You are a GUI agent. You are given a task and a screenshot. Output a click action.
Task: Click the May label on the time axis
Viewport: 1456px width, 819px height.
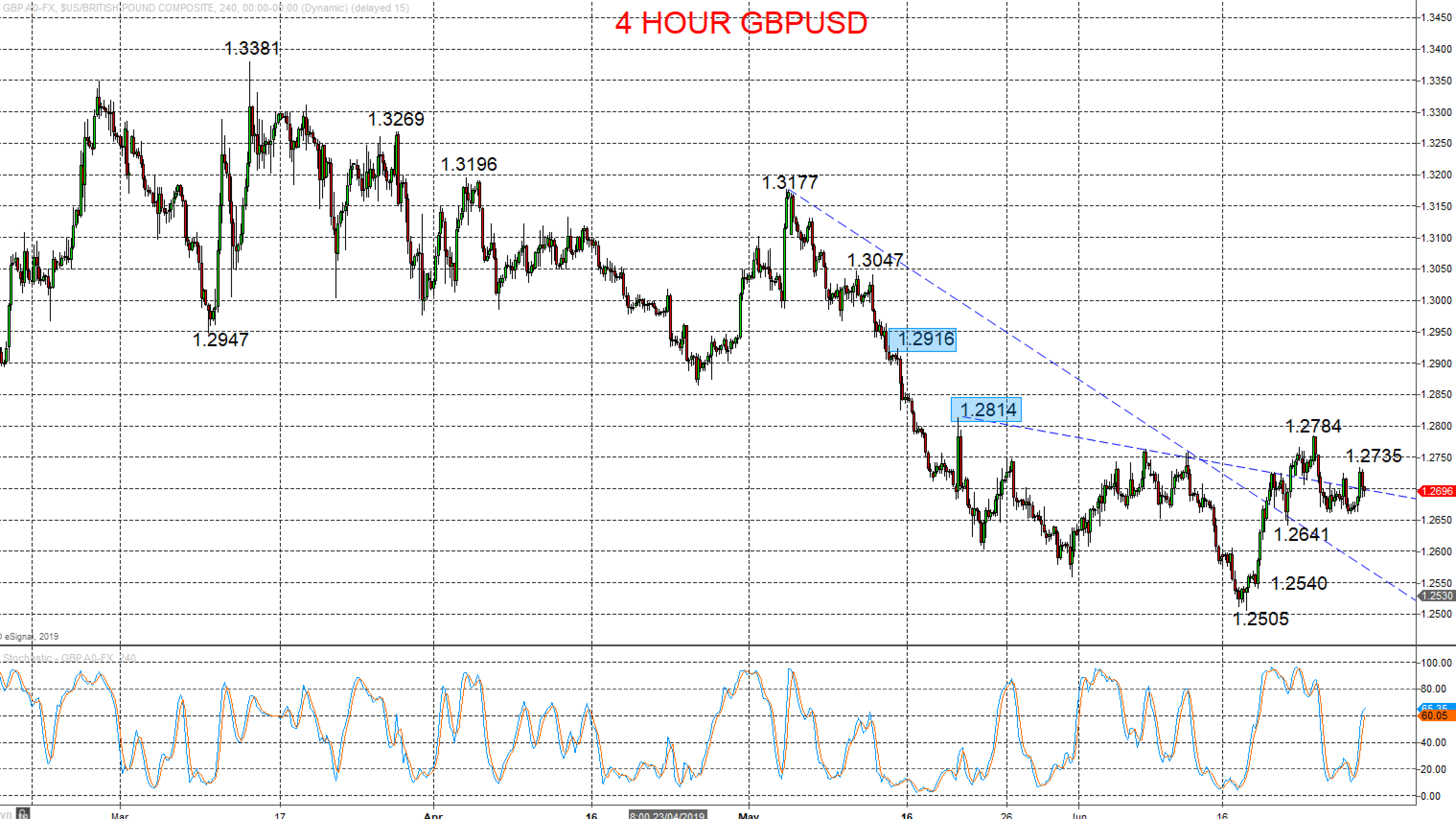point(749,816)
